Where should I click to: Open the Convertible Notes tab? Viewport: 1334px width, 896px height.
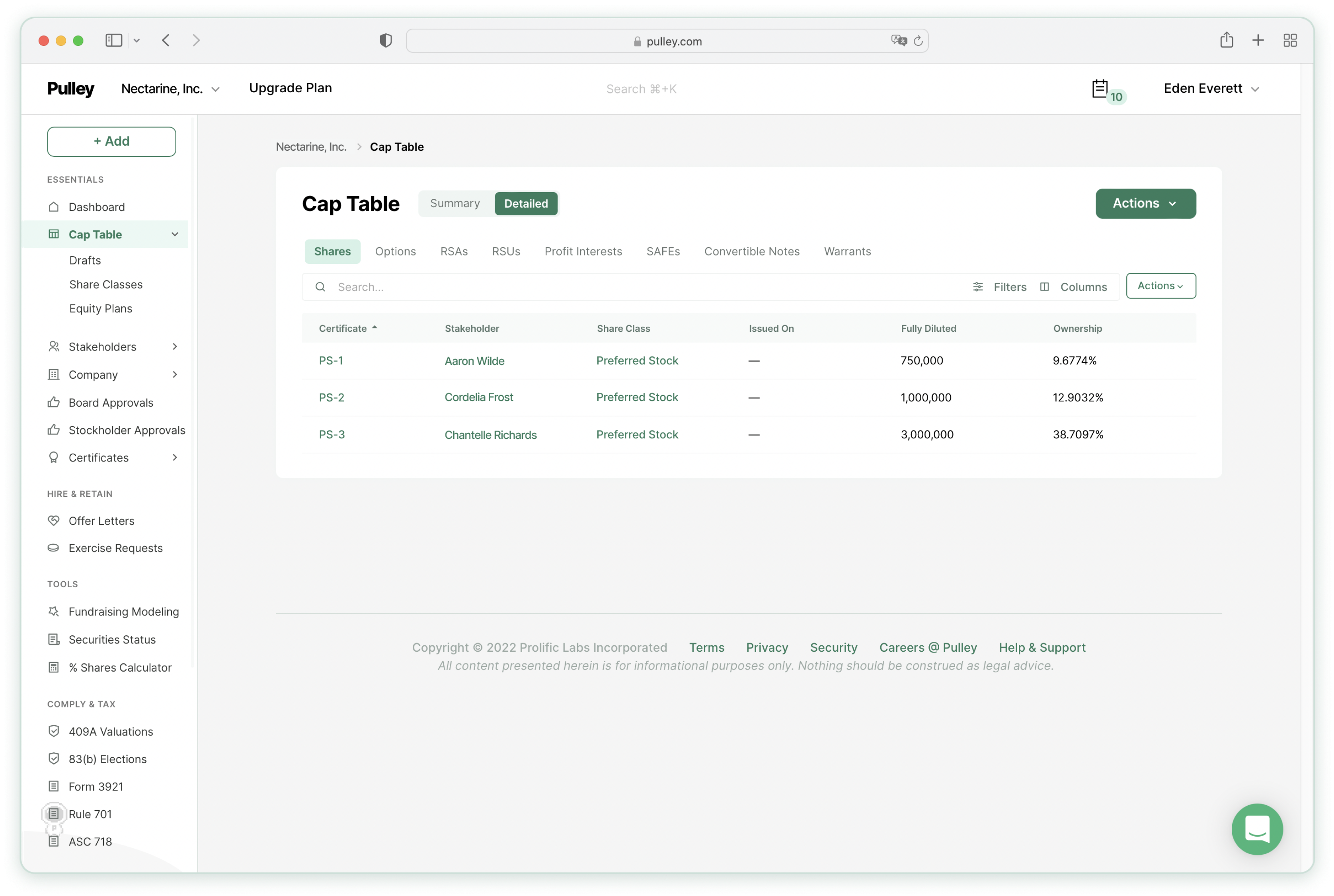[752, 251]
